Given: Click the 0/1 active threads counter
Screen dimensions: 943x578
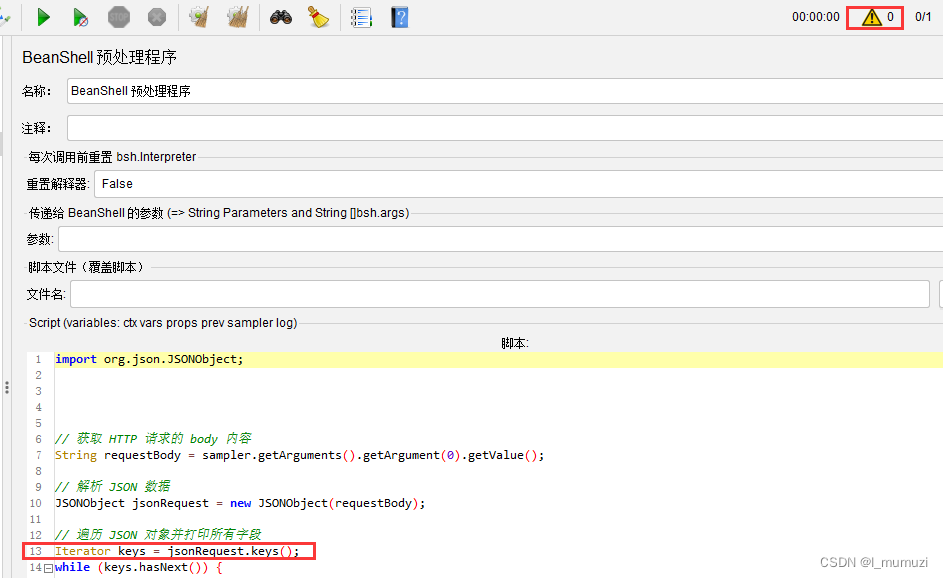Looking at the screenshot, I should coord(923,17).
